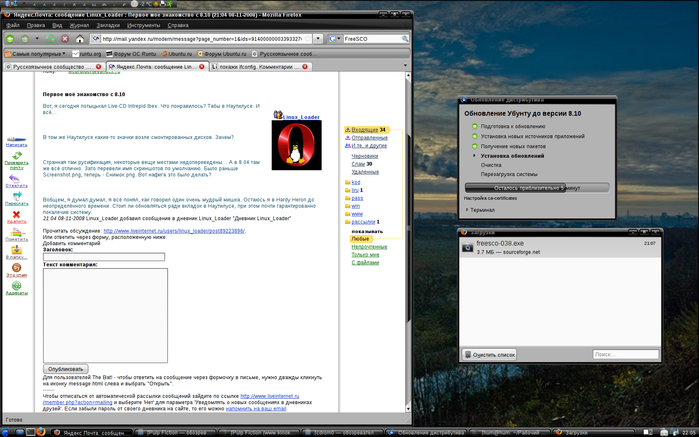The image size is (699, 437).
Task: Click the Очистить список button in Downloads
Action: pyautogui.click(x=489, y=355)
